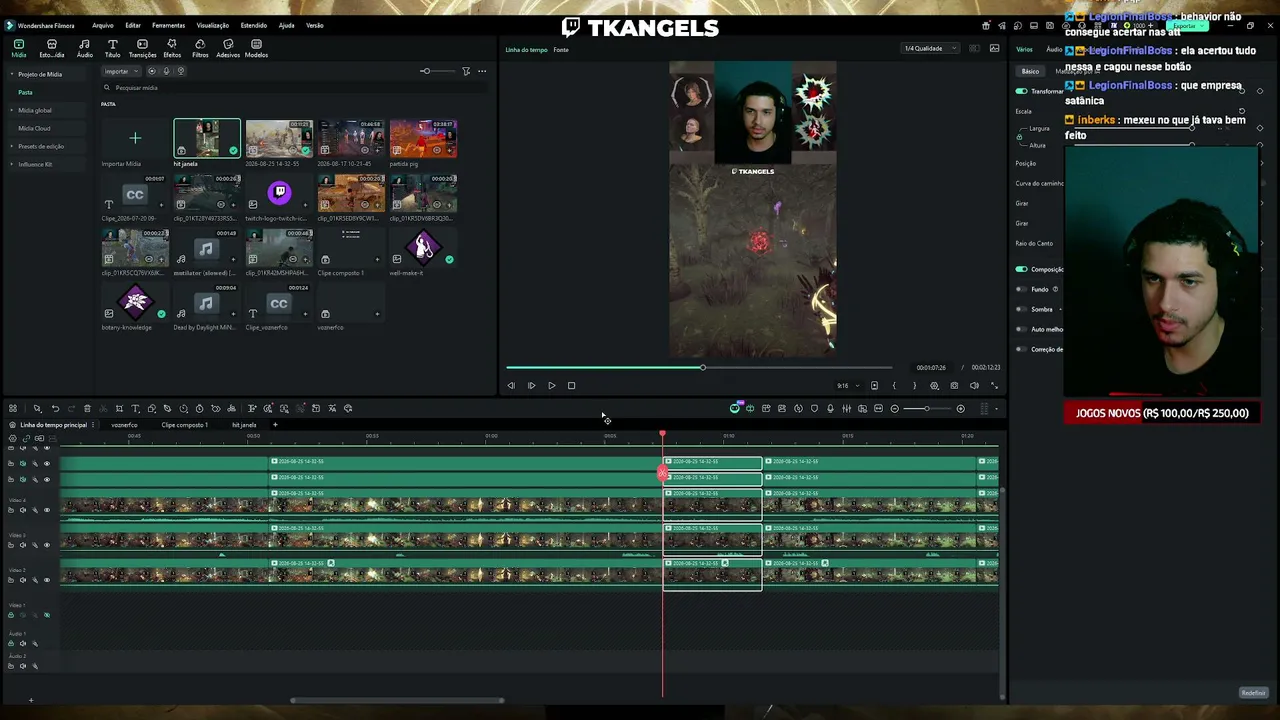Switch to the voznerfco timeline tab
Screen dimensions: 1280x720
124,425
